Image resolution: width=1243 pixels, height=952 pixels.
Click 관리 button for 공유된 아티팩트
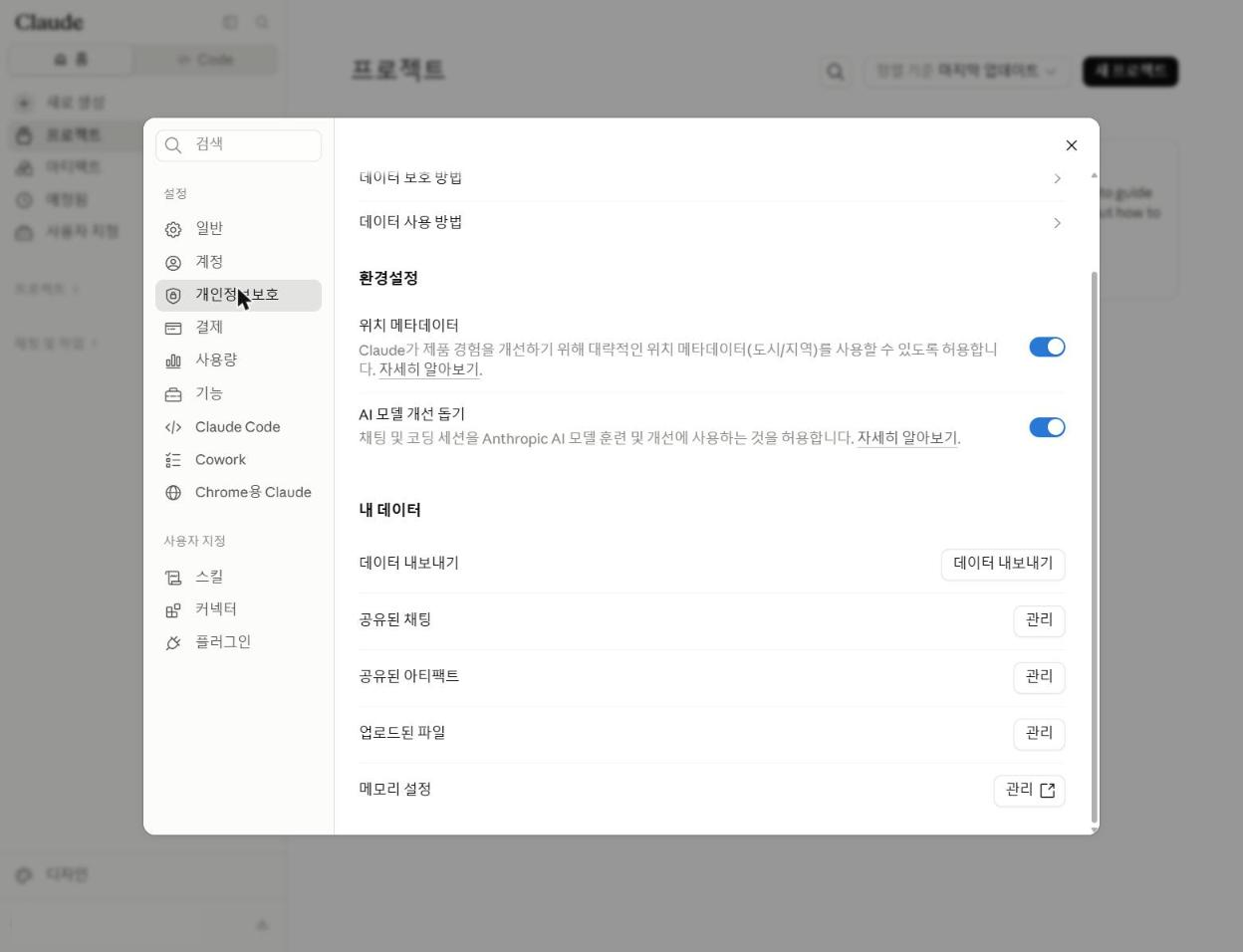pyautogui.click(x=1039, y=677)
